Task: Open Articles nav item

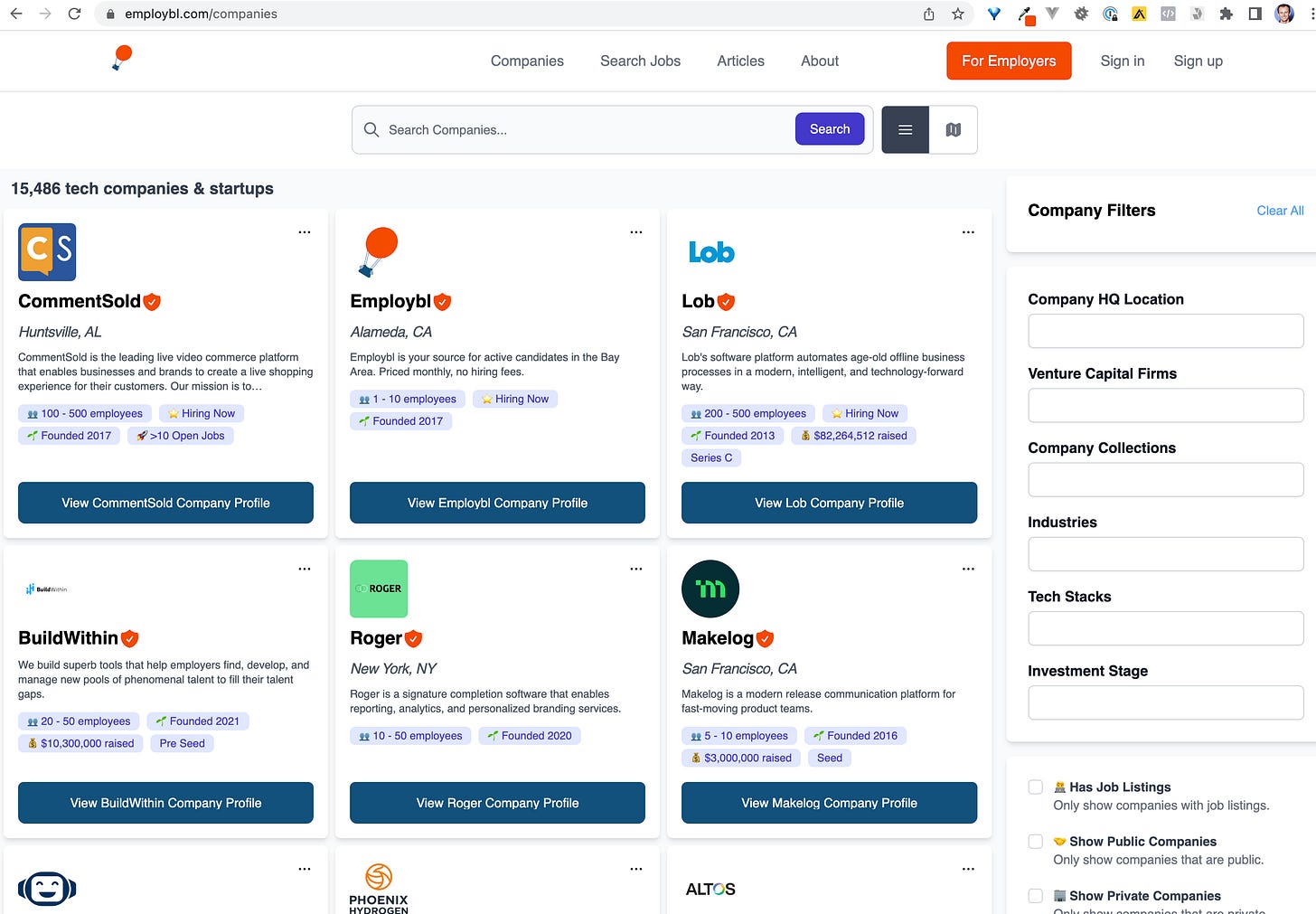Action: [740, 61]
